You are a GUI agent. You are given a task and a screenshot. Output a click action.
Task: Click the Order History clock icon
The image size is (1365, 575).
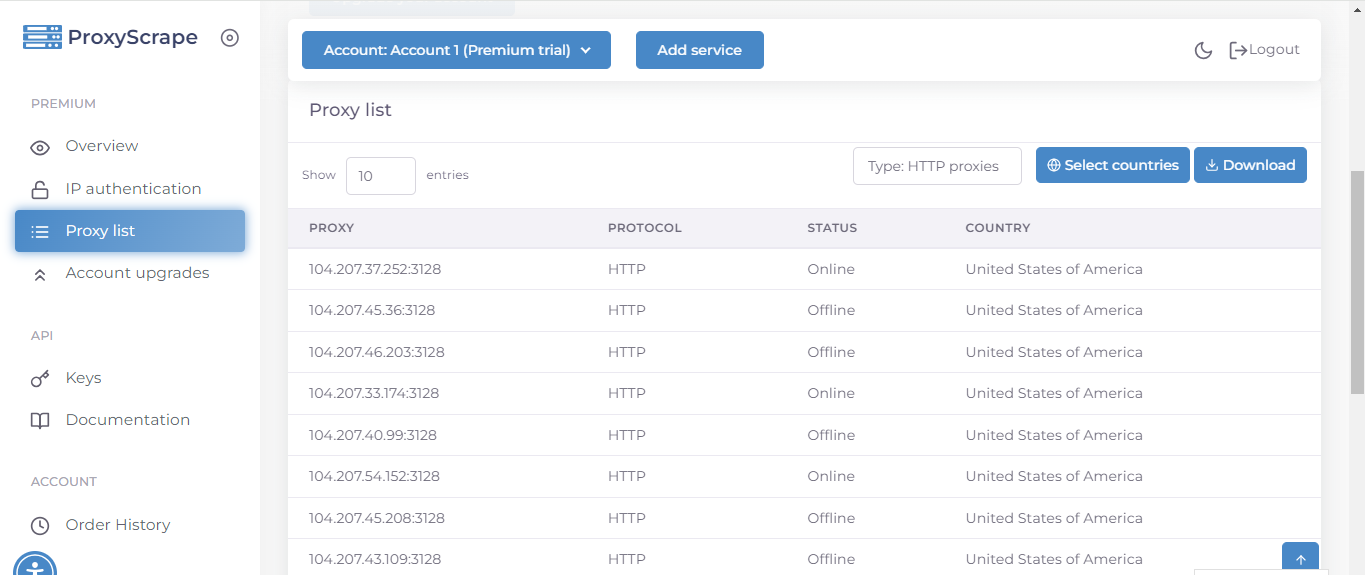pos(40,525)
